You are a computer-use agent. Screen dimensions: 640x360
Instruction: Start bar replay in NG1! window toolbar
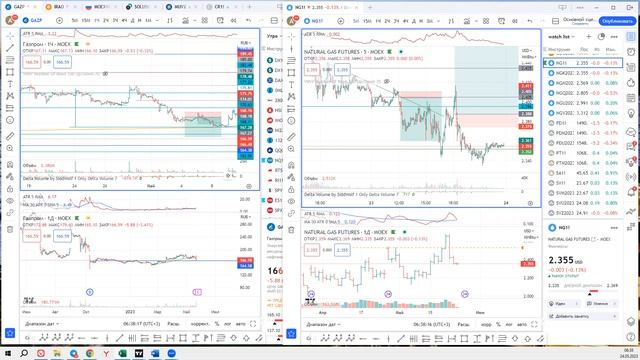point(515,21)
